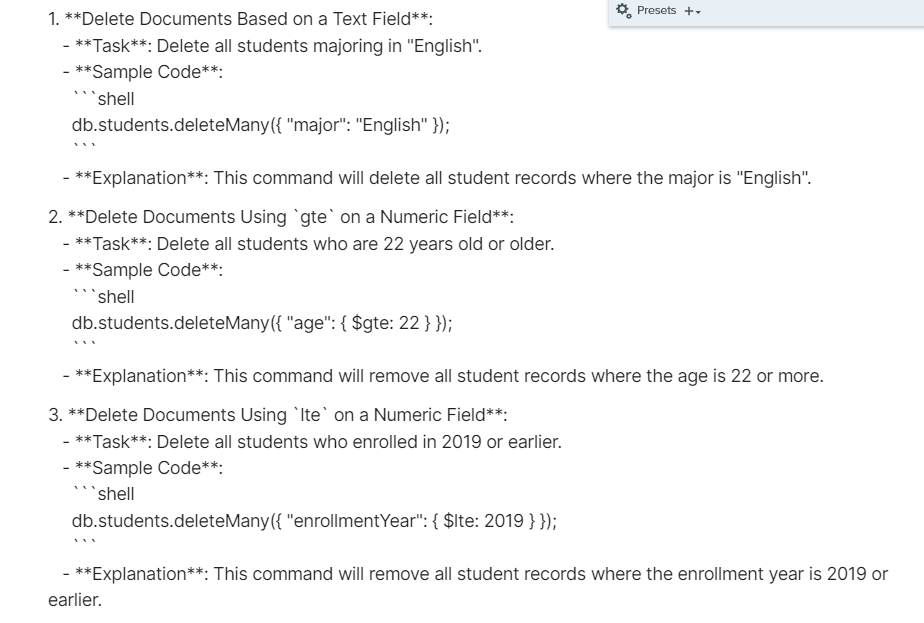This screenshot has height=623, width=924.
Task: Click the Presets label
Action: (655, 10)
